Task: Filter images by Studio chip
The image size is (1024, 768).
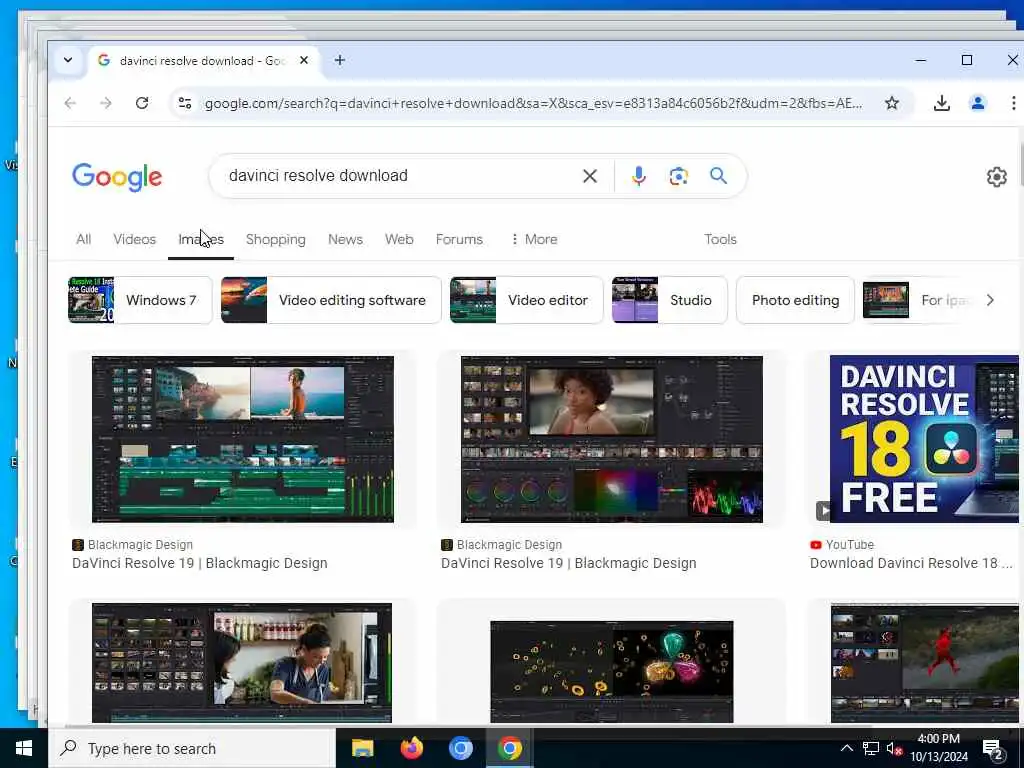Action: (669, 300)
